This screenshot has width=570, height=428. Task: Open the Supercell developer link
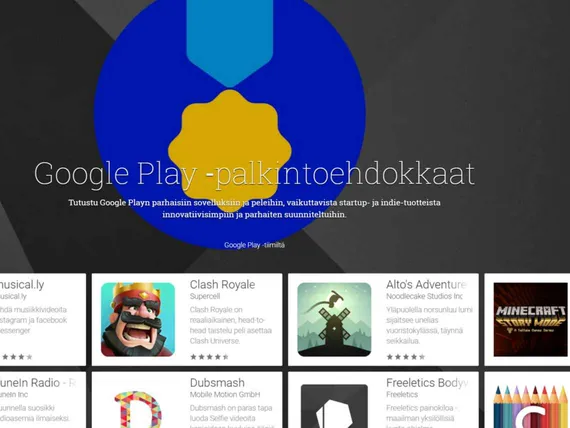(x=205, y=296)
